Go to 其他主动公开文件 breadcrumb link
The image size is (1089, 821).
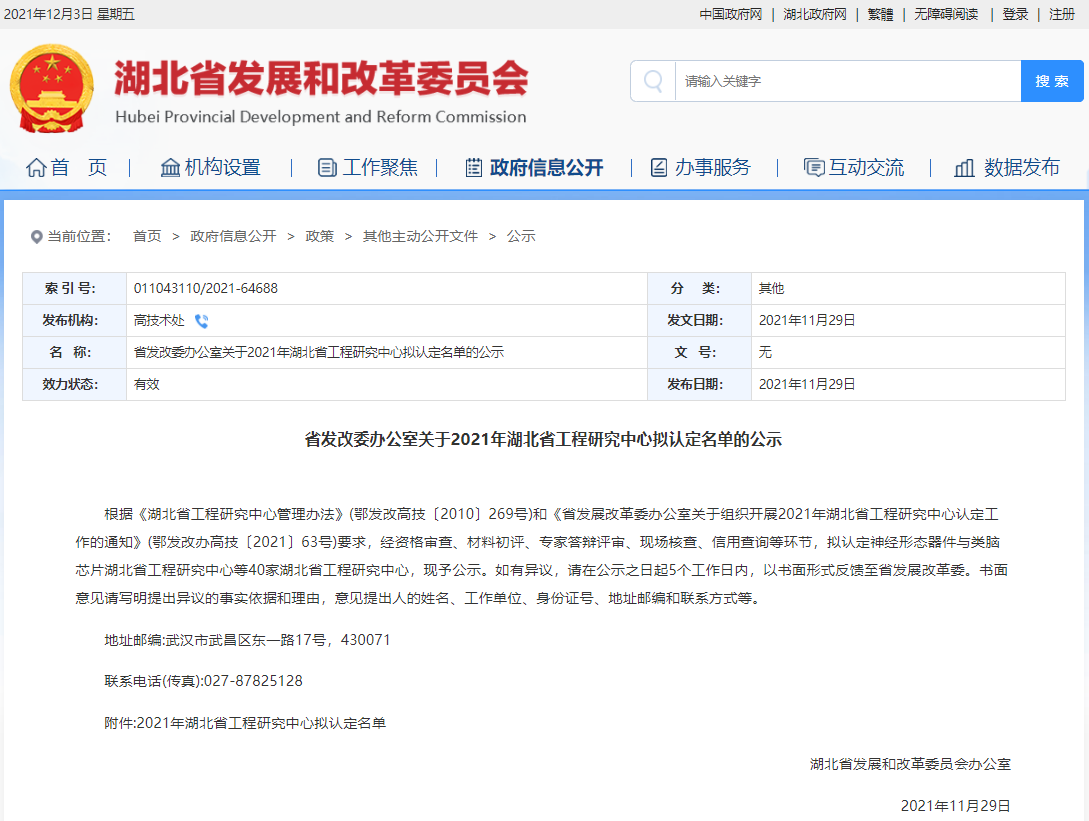[x=420, y=237]
